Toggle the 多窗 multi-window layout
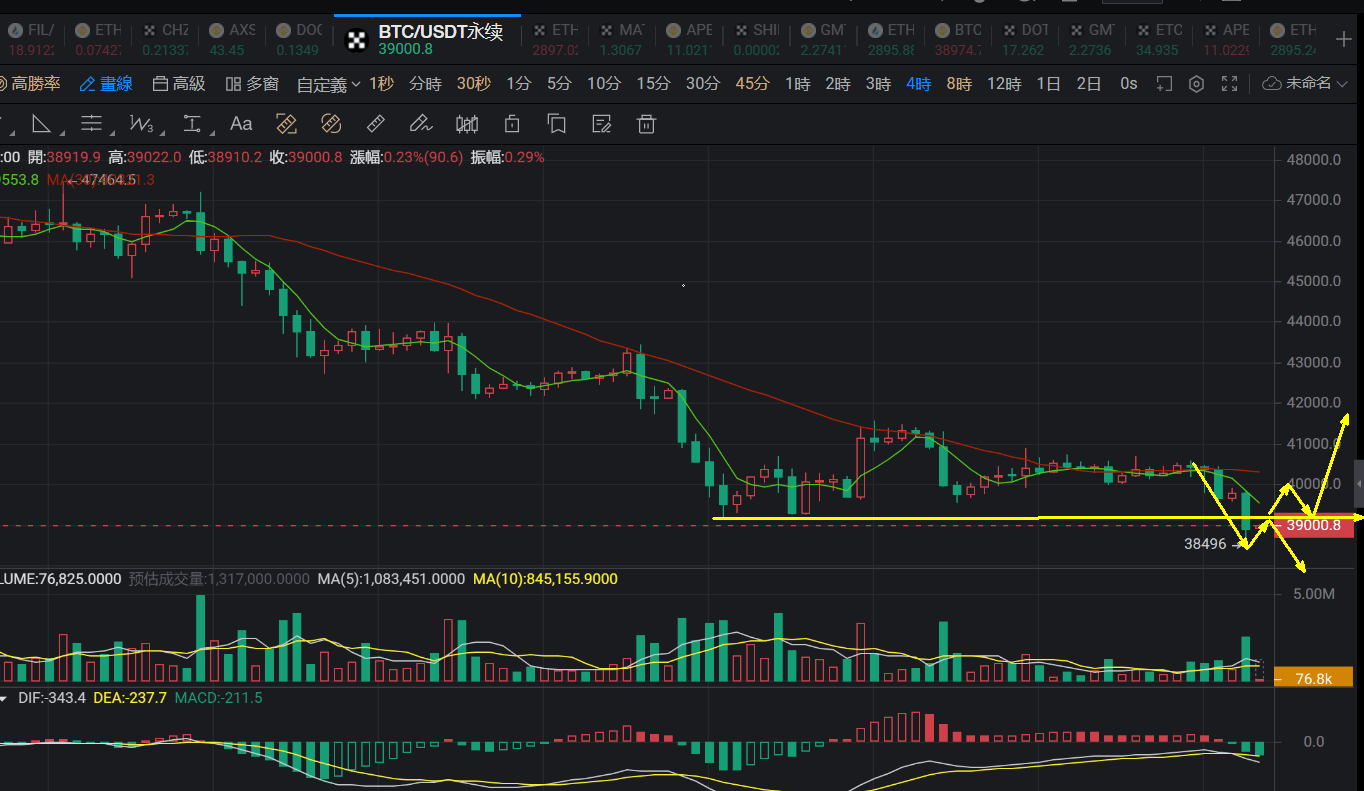 (252, 84)
